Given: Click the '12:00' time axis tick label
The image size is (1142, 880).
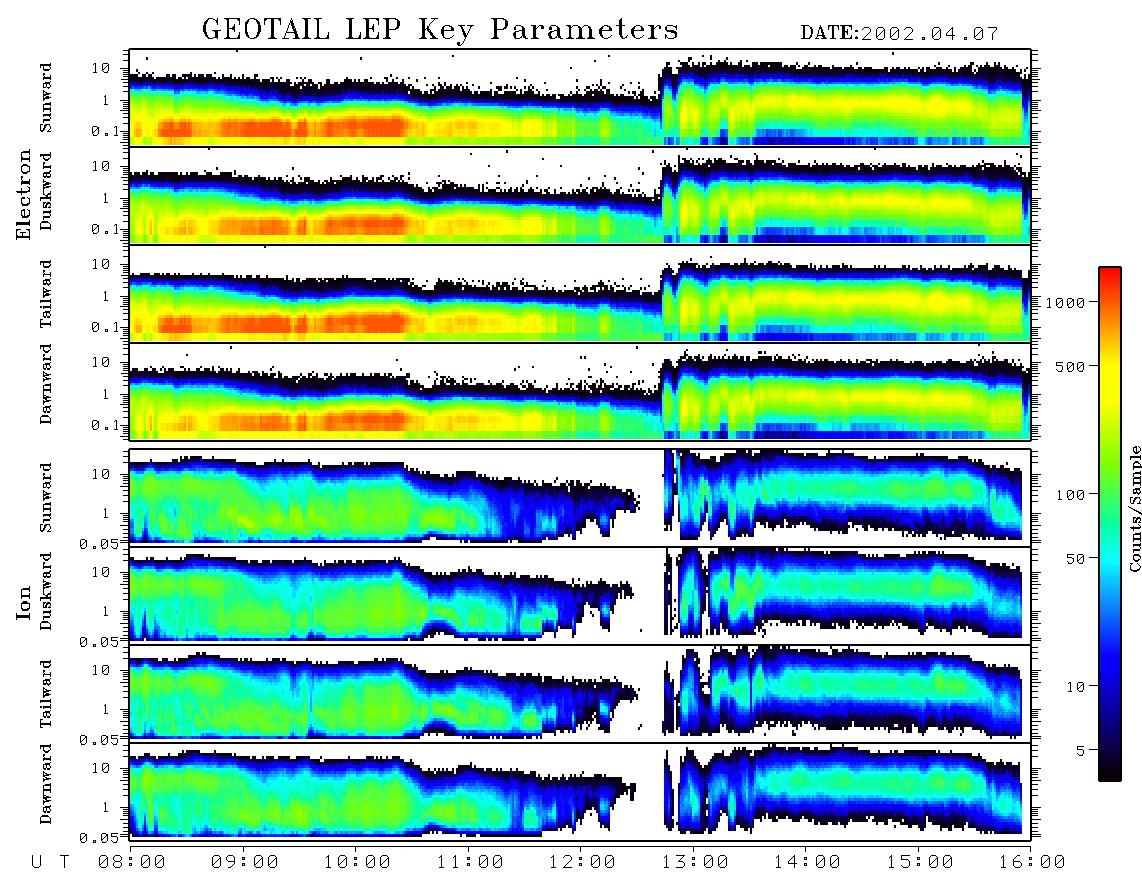Looking at the screenshot, I should coord(583,862).
